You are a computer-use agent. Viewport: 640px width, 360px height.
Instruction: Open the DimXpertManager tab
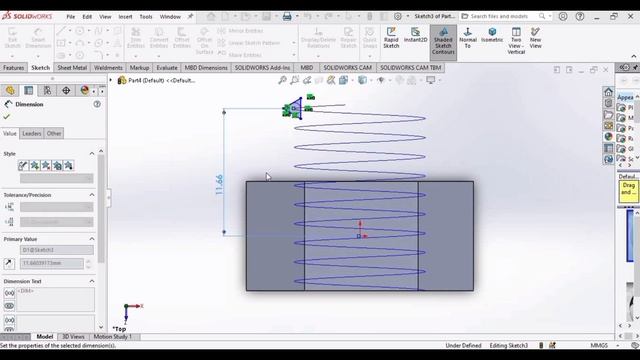pos(66,90)
